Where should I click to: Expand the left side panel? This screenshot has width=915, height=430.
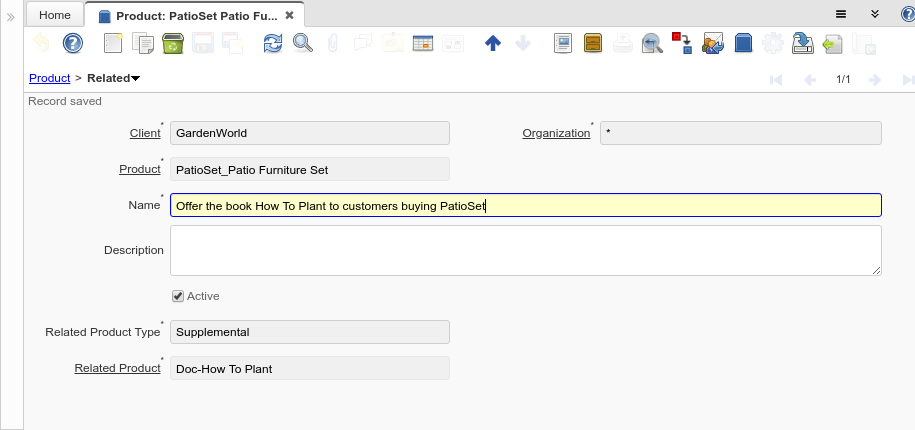pyautogui.click(x=11, y=17)
